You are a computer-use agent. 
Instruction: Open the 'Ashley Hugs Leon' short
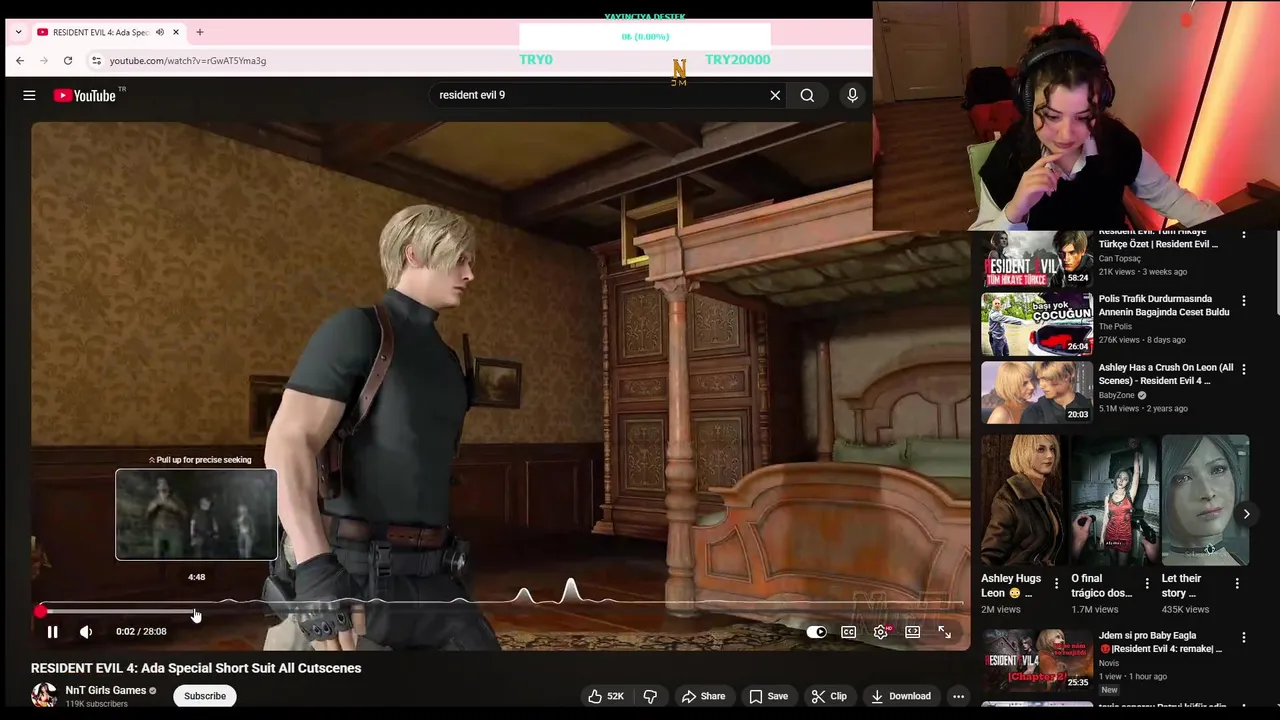point(1023,500)
